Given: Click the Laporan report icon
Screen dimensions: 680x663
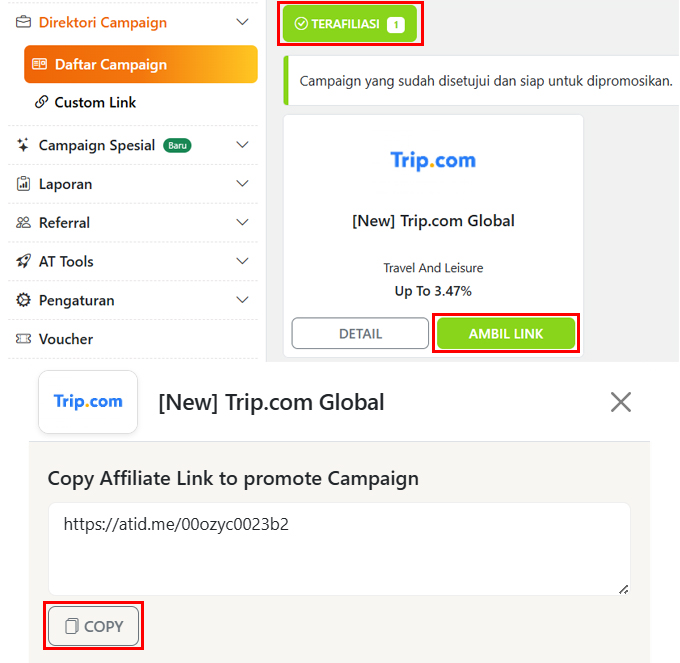Looking at the screenshot, I should tap(23, 184).
